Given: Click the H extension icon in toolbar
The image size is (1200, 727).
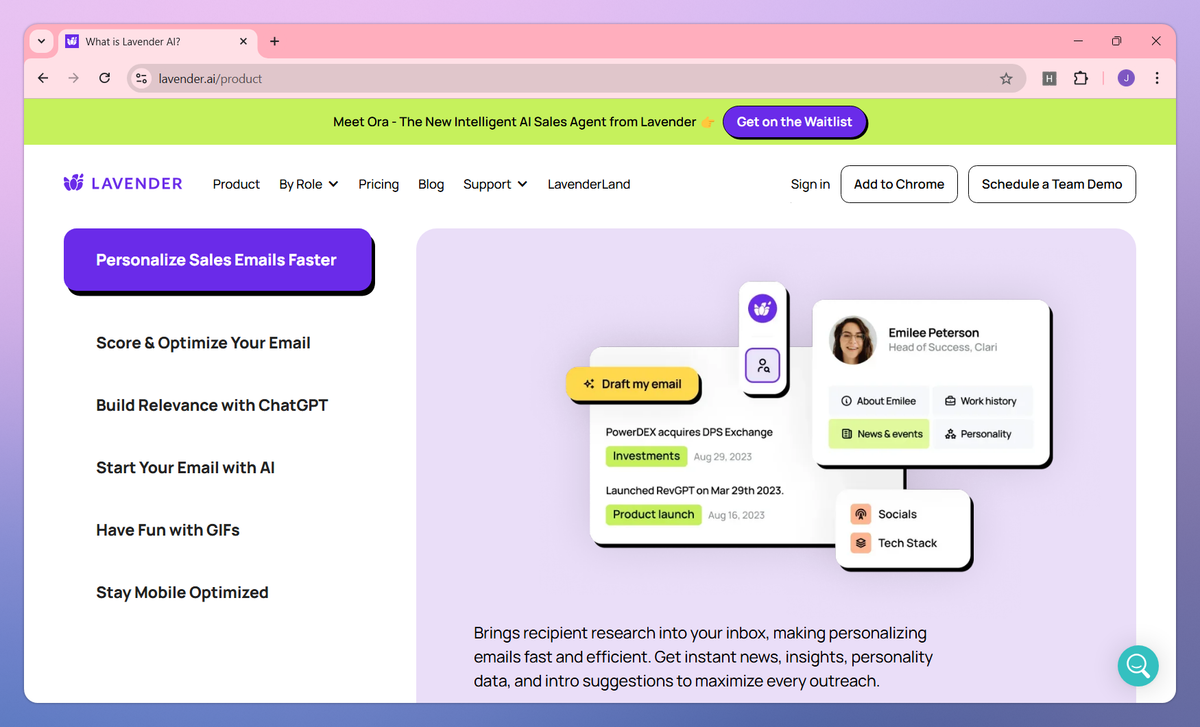Looking at the screenshot, I should [x=1049, y=78].
